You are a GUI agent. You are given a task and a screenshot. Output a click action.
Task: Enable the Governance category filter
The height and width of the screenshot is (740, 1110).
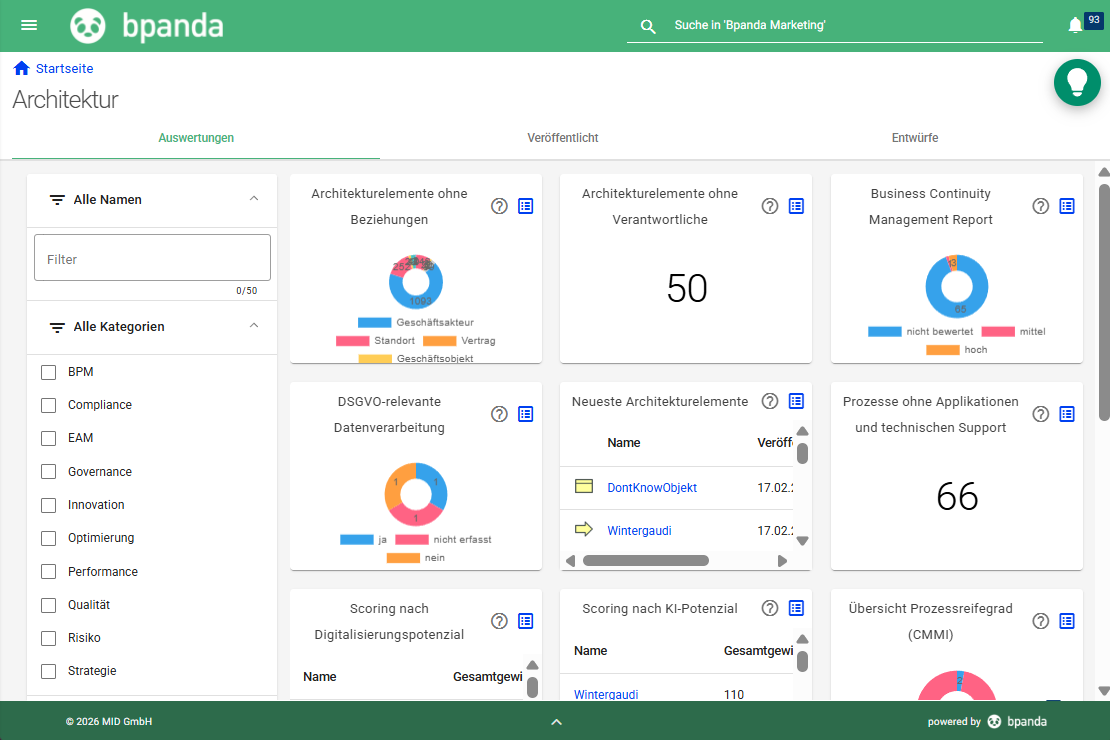point(47,471)
